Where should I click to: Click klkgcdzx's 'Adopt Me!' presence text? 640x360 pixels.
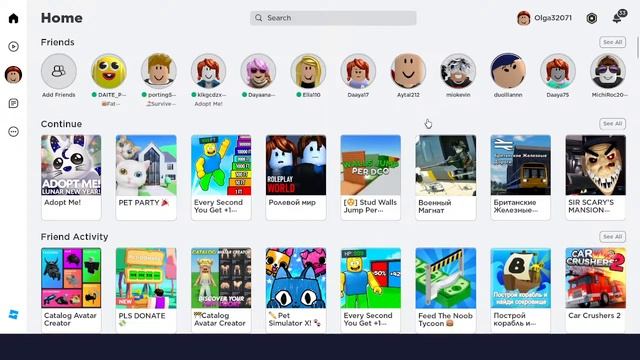pyautogui.click(x=209, y=104)
